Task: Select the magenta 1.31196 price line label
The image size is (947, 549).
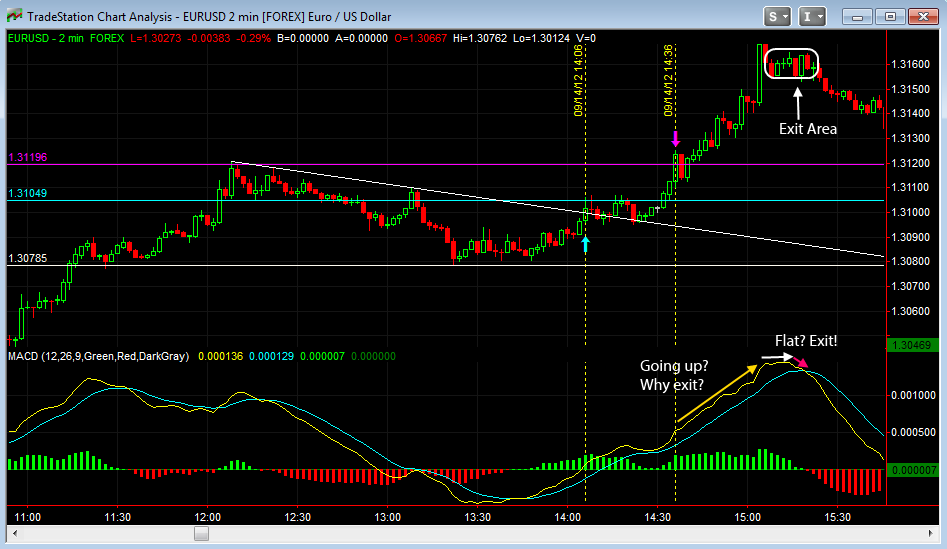Action: tap(28, 157)
